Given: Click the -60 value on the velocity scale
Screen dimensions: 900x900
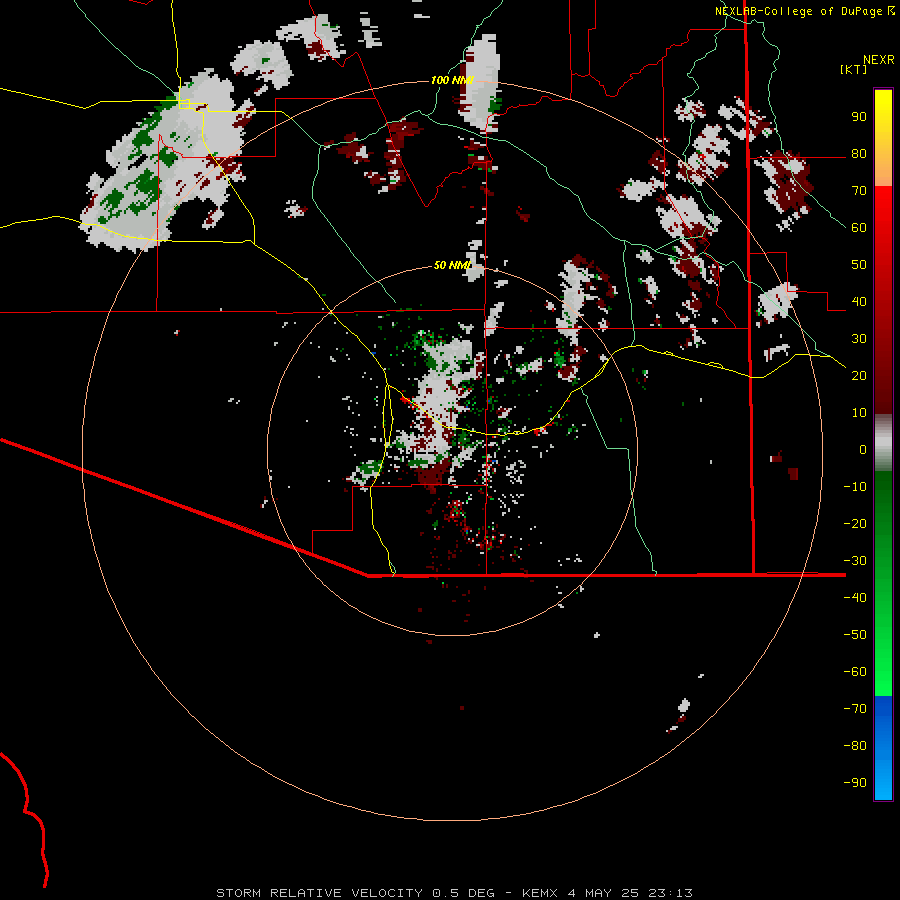Looking at the screenshot, I should [855, 672].
